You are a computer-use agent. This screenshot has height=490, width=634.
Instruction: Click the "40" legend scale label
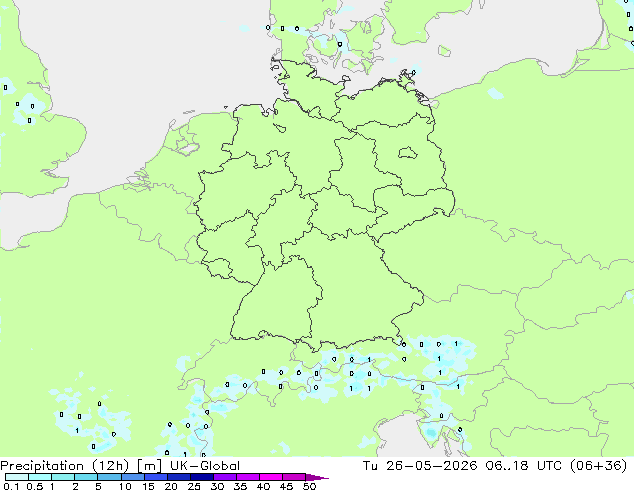[263, 486]
